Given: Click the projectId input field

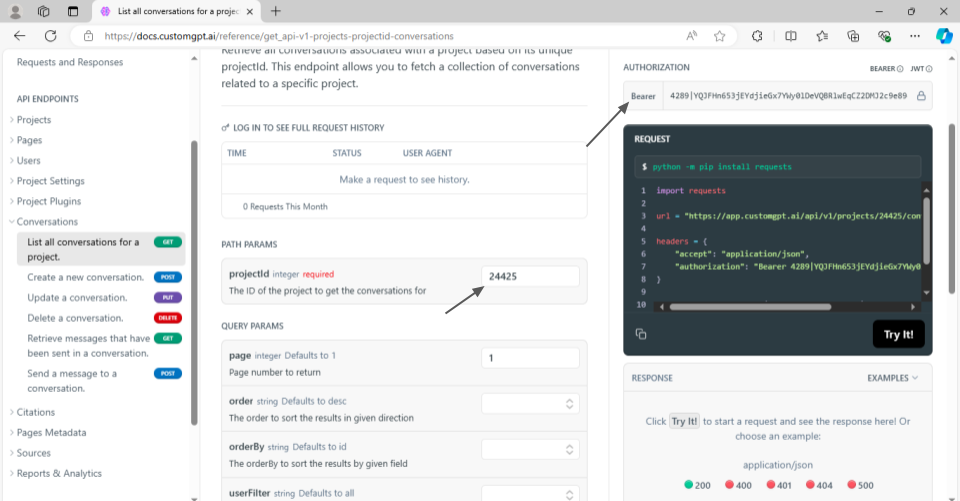Looking at the screenshot, I should 530,276.
